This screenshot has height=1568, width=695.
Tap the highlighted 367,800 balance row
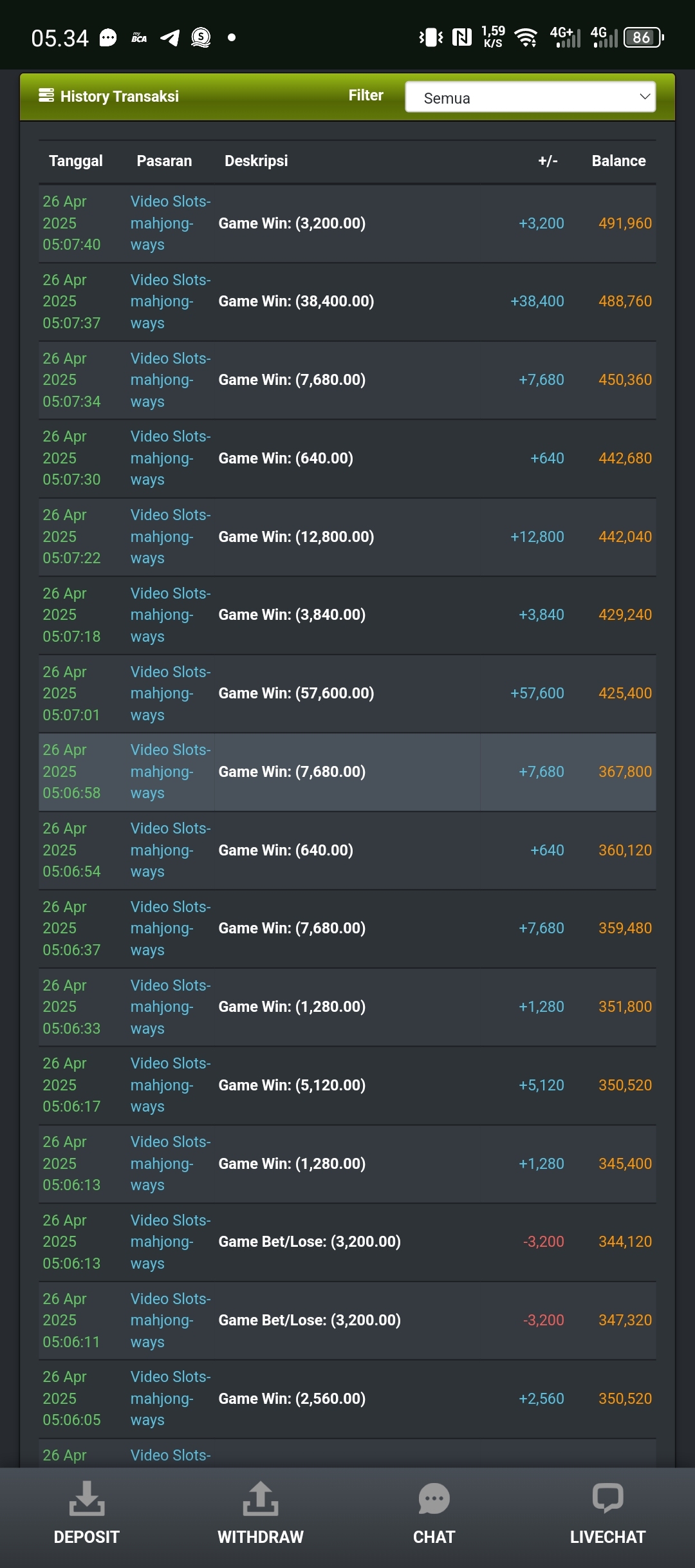point(347,772)
